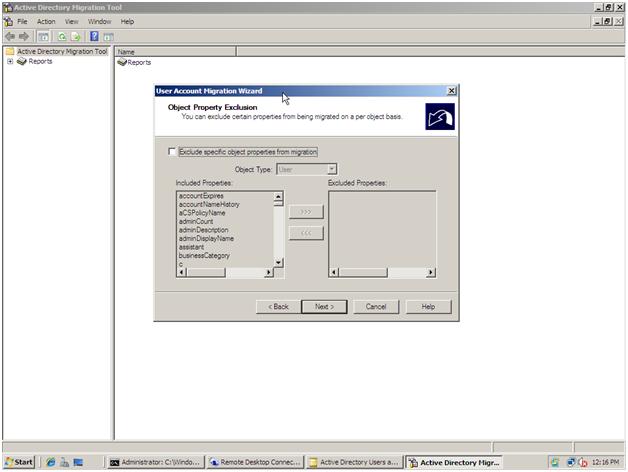The height and width of the screenshot is (472, 628).
Task: Cancel the migration wizard
Action: (x=376, y=307)
